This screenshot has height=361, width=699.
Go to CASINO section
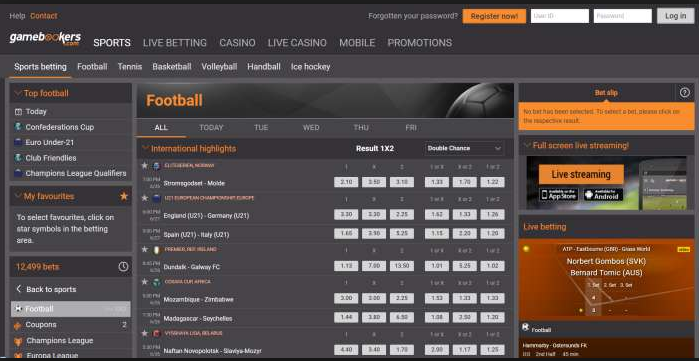(237, 43)
